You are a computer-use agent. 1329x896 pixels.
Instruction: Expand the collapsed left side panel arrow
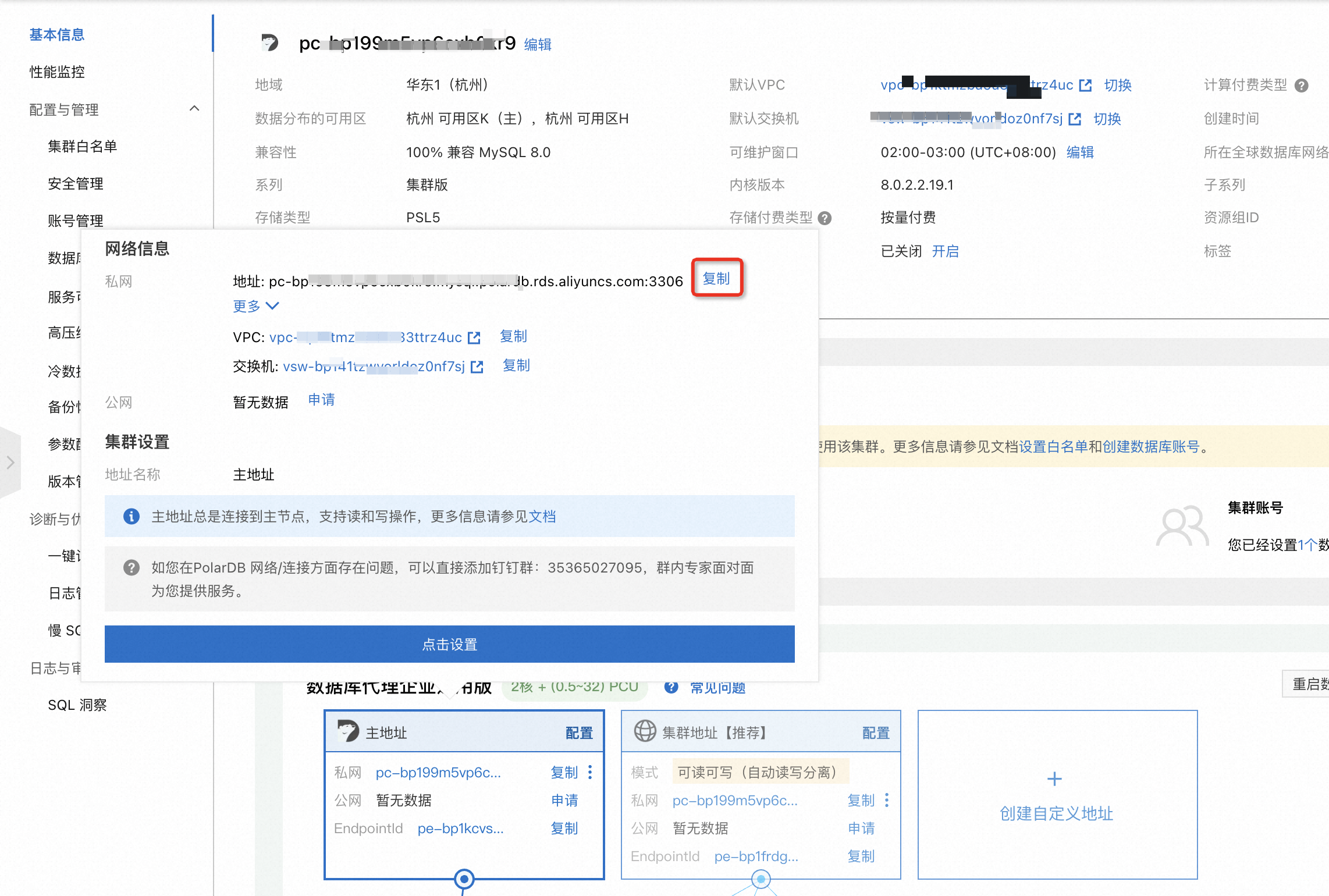click(10, 463)
